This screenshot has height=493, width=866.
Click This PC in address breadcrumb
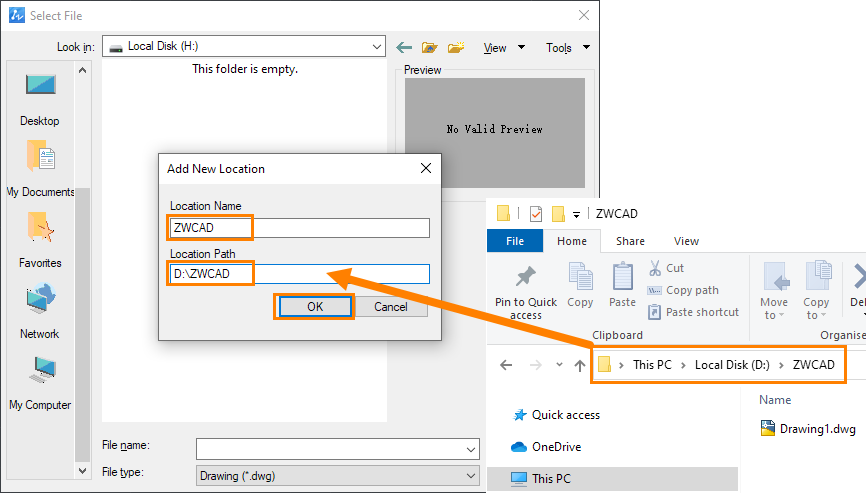(x=652, y=365)
